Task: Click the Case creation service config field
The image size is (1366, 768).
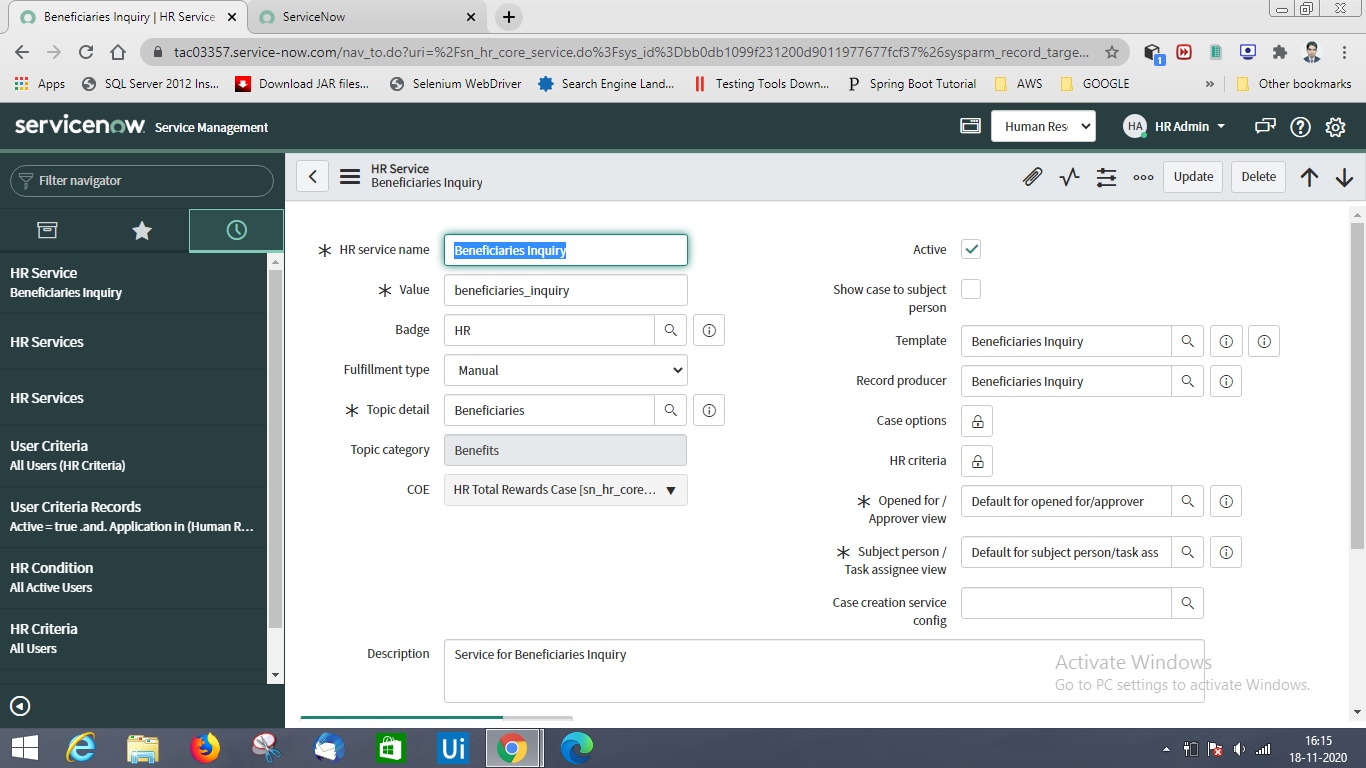Action: click(1066, 603)
